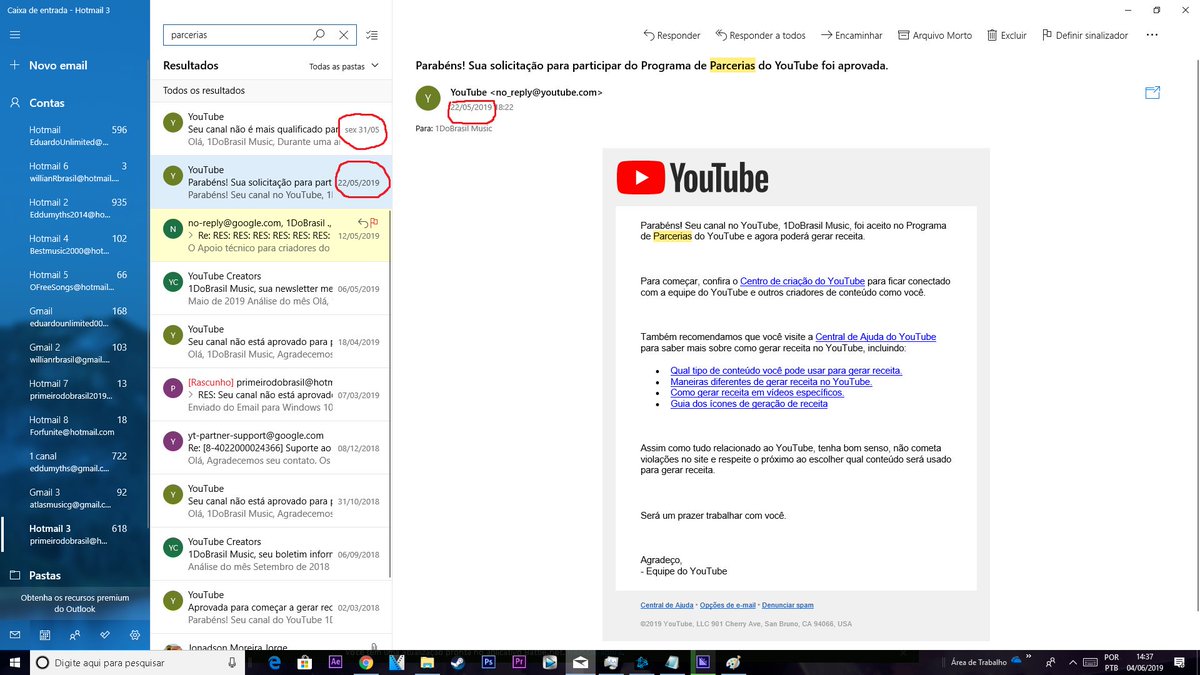
Task: Delete the email with Excluir
Action: pos(1006,35)
